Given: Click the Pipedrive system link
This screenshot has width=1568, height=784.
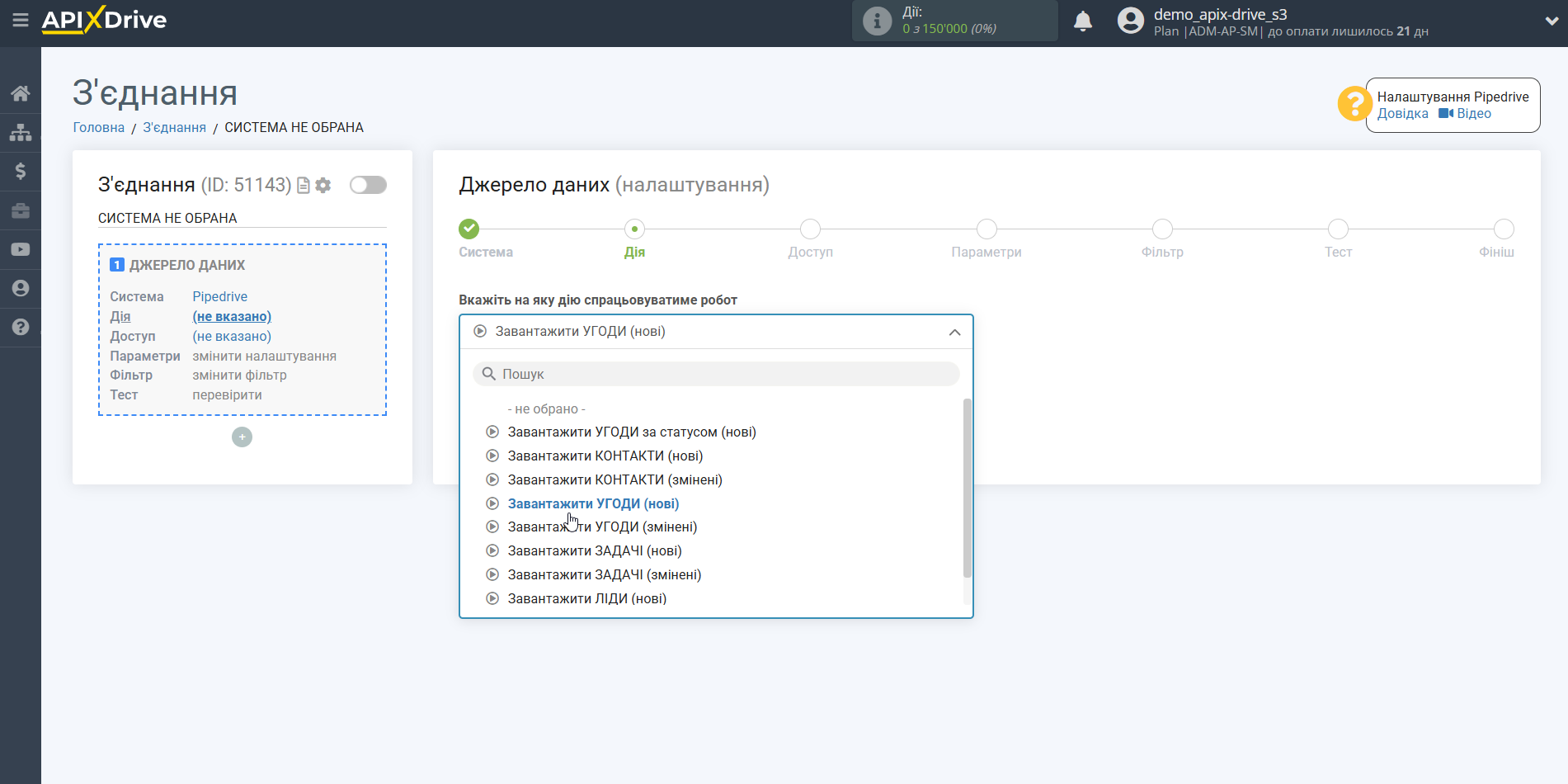Looking at the screenshot, I should (x=220, y=296).
